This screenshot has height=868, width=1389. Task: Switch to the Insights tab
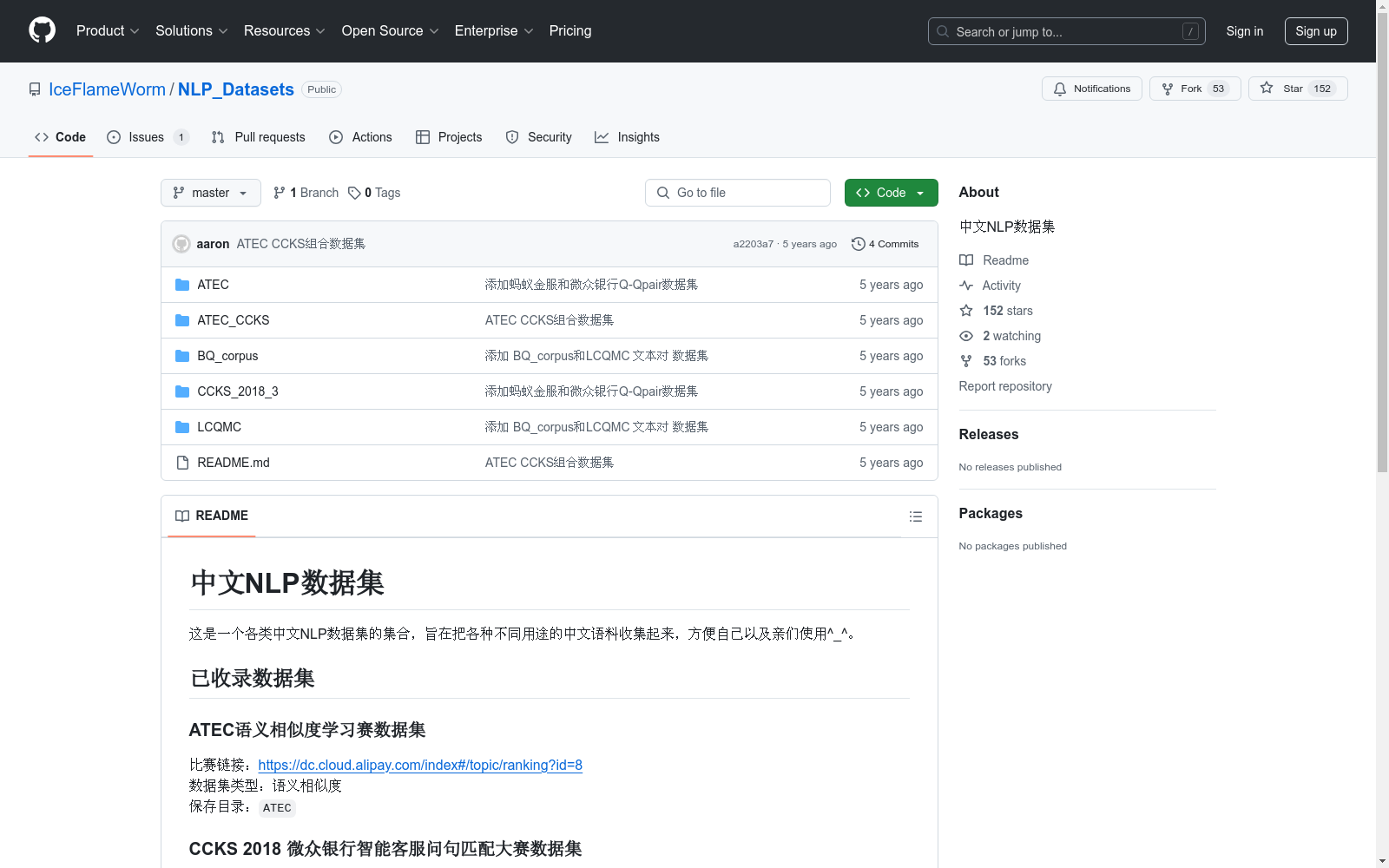point(627,137)
